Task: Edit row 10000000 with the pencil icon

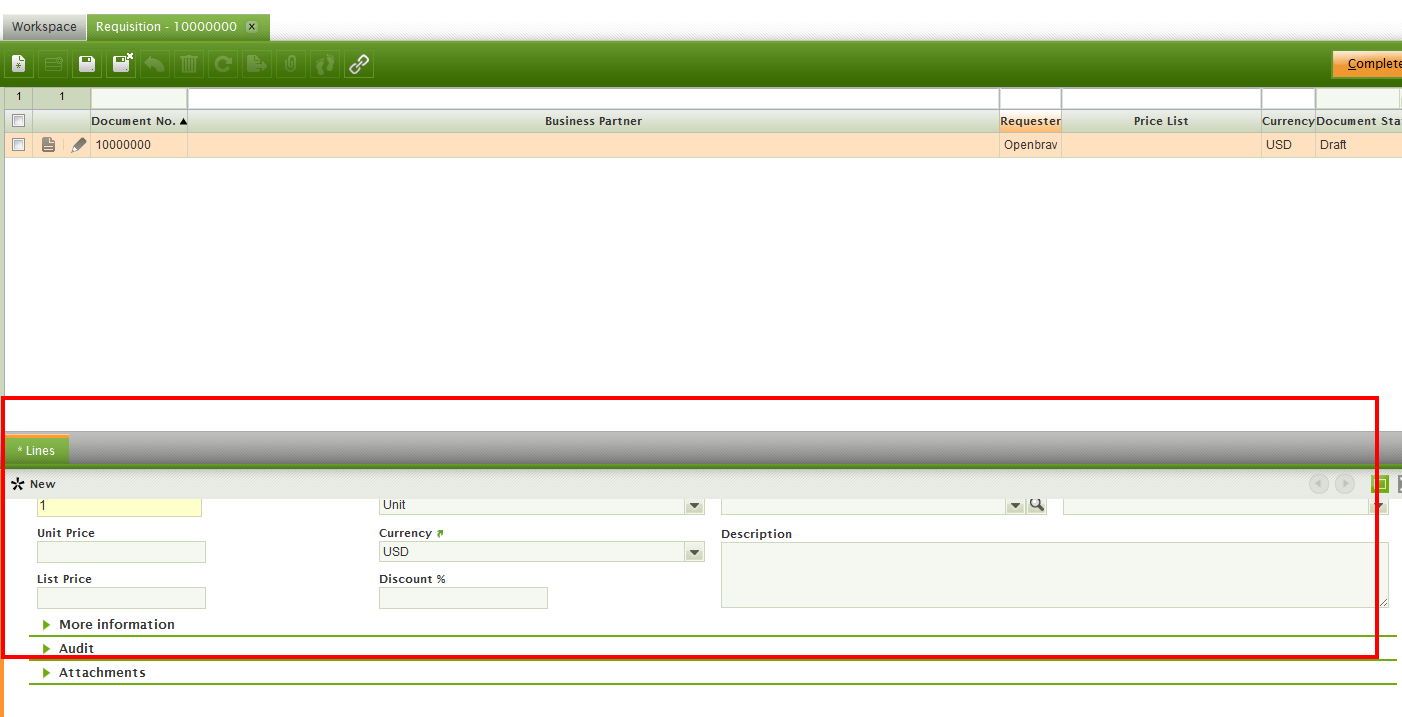Action: click(78, 145)
